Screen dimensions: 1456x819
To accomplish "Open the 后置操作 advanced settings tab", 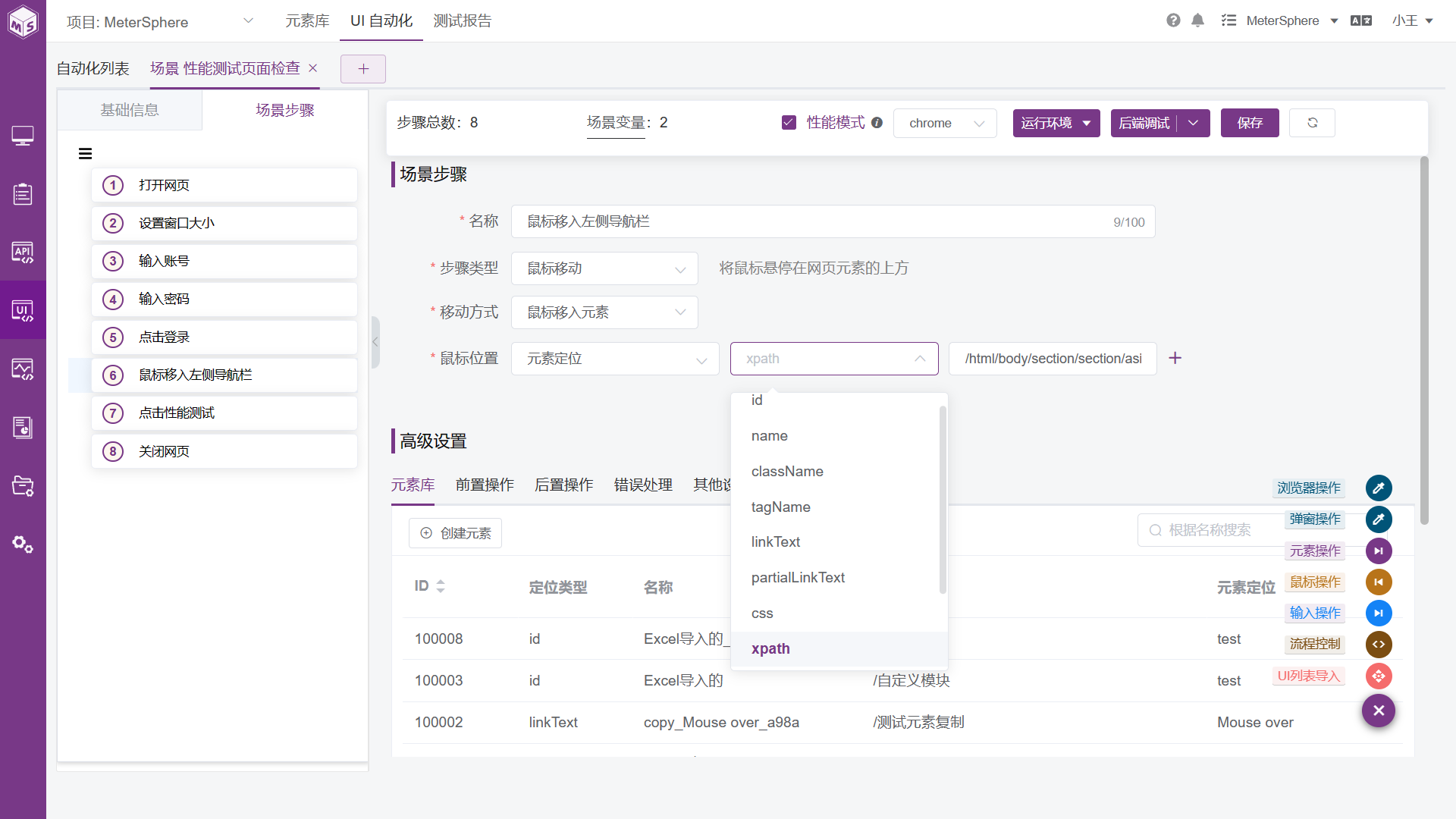I will (563, 485).
